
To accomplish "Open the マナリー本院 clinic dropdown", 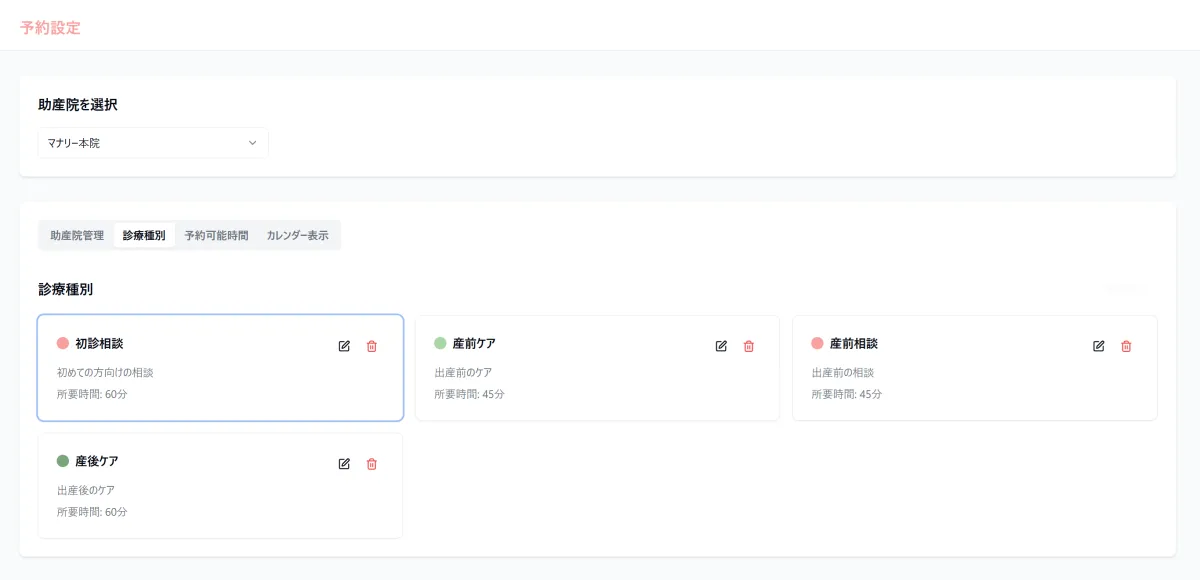I will pos(152,143).
